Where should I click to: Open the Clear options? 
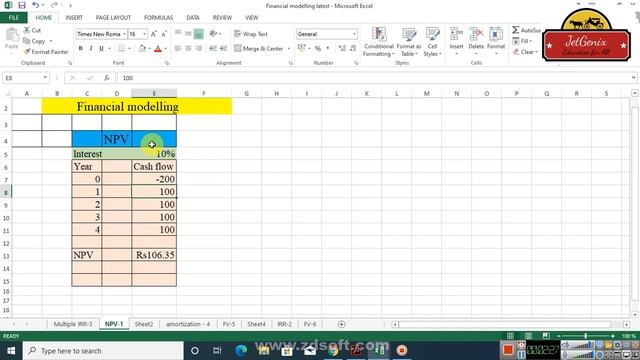point(525,52)
